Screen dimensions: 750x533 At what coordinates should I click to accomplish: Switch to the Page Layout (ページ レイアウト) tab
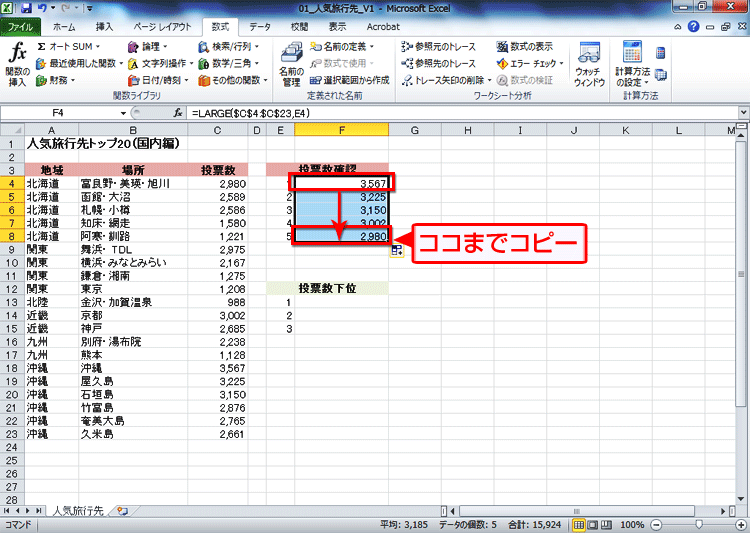[162, 27]
